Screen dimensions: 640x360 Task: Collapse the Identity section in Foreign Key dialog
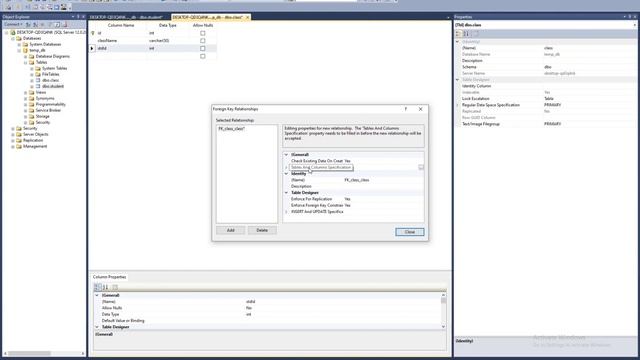286,173
